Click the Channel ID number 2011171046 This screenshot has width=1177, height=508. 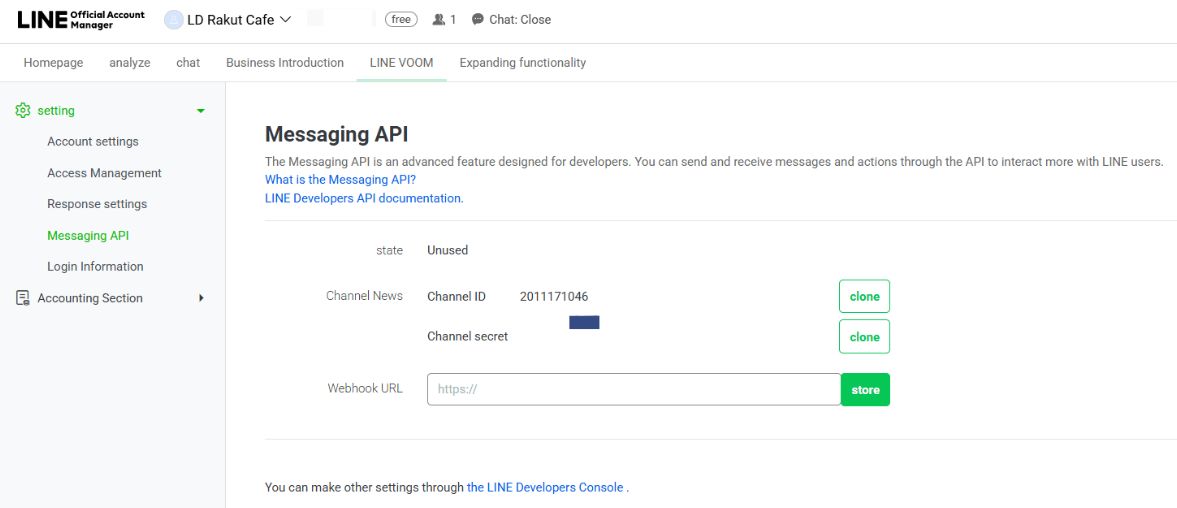554,296
